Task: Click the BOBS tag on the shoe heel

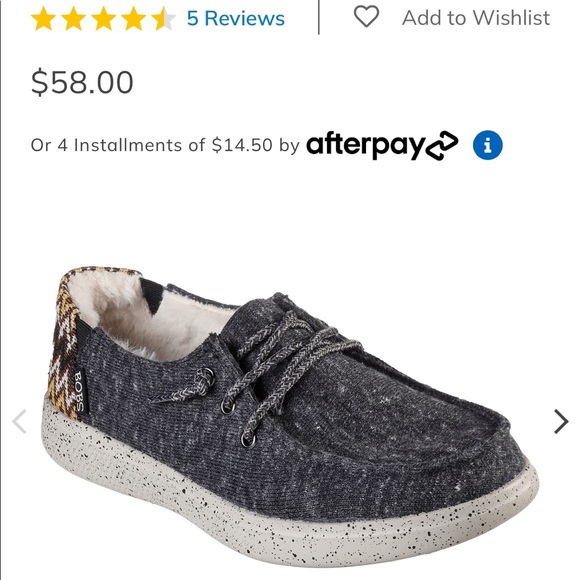Action: click(81, 392)
